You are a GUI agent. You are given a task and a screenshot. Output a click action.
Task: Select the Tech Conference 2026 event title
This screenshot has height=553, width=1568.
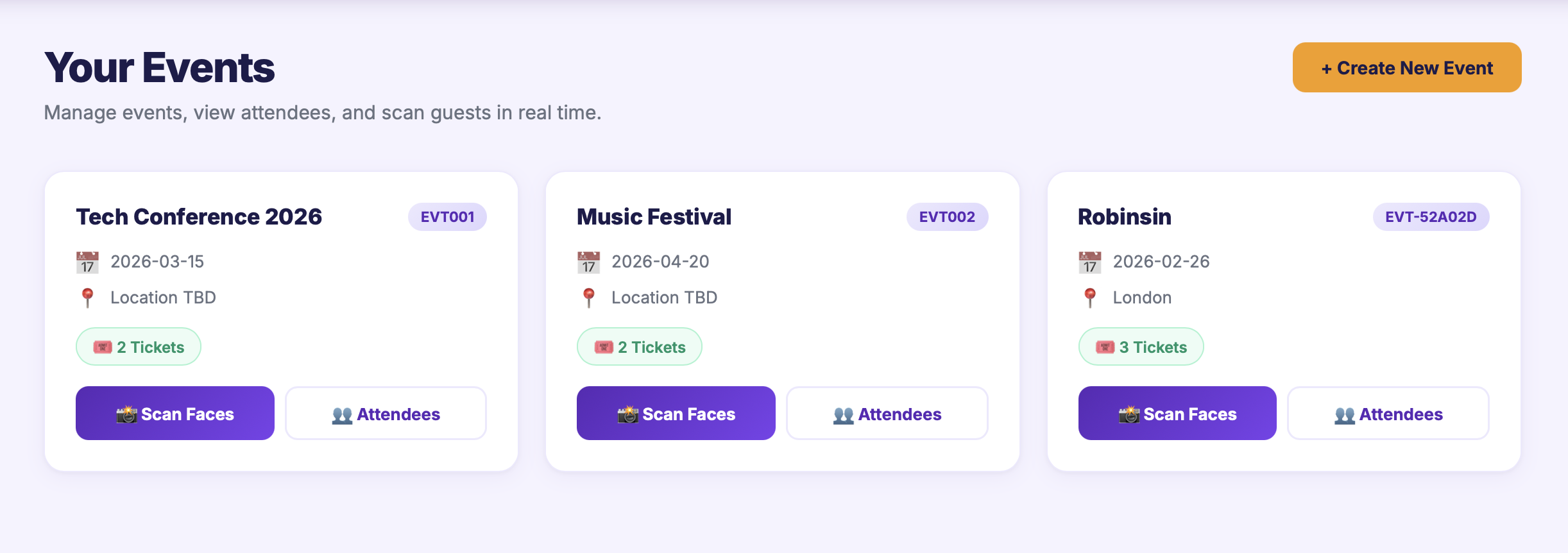(x=199, y=217)
